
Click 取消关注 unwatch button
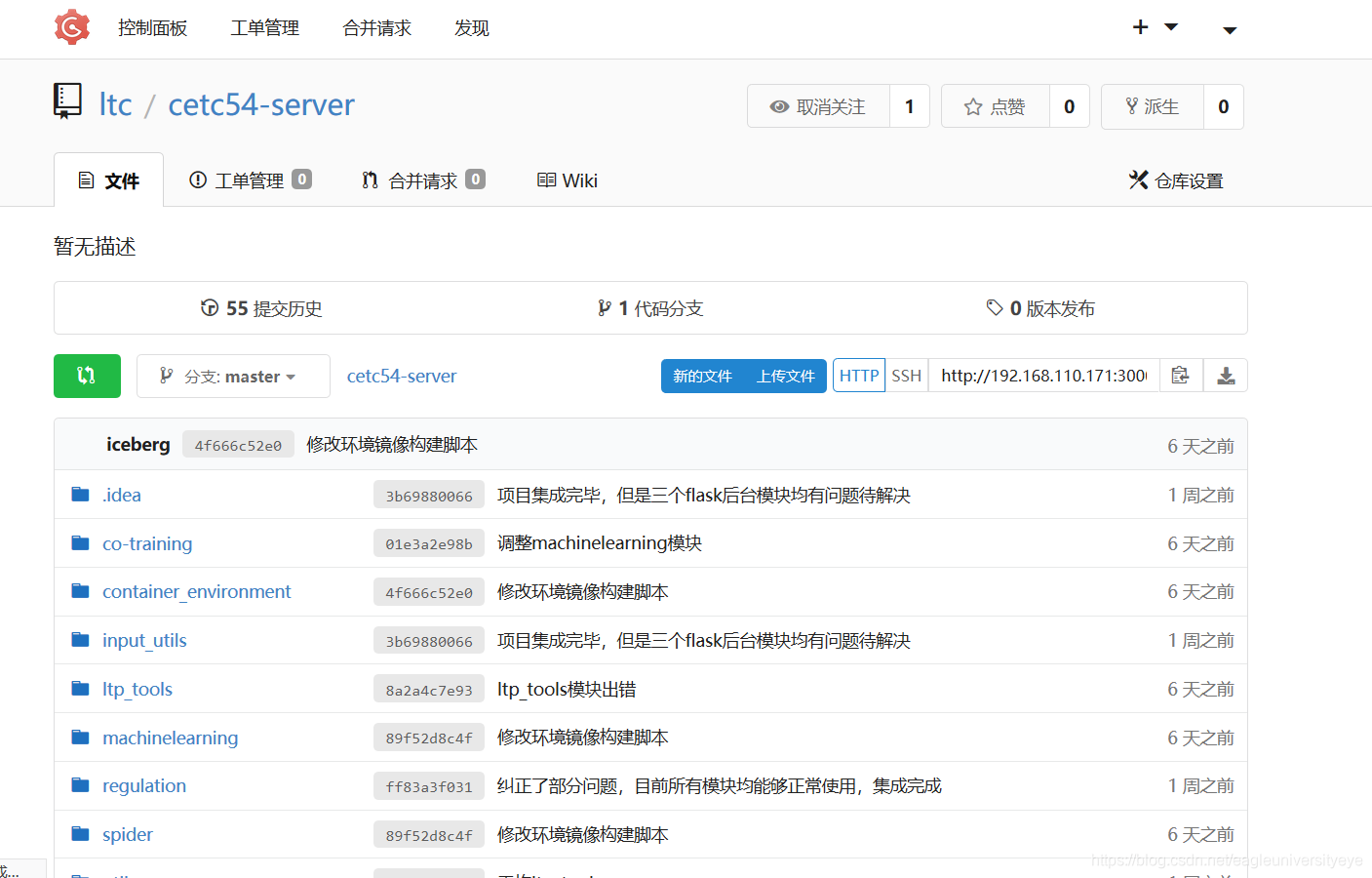(x=818, y=106)
